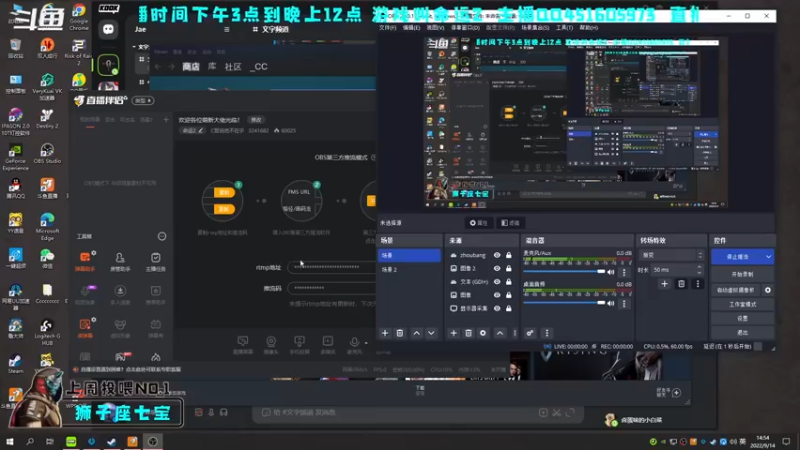Open the 编辑(E) menu in OBS

tap(411, 28)
